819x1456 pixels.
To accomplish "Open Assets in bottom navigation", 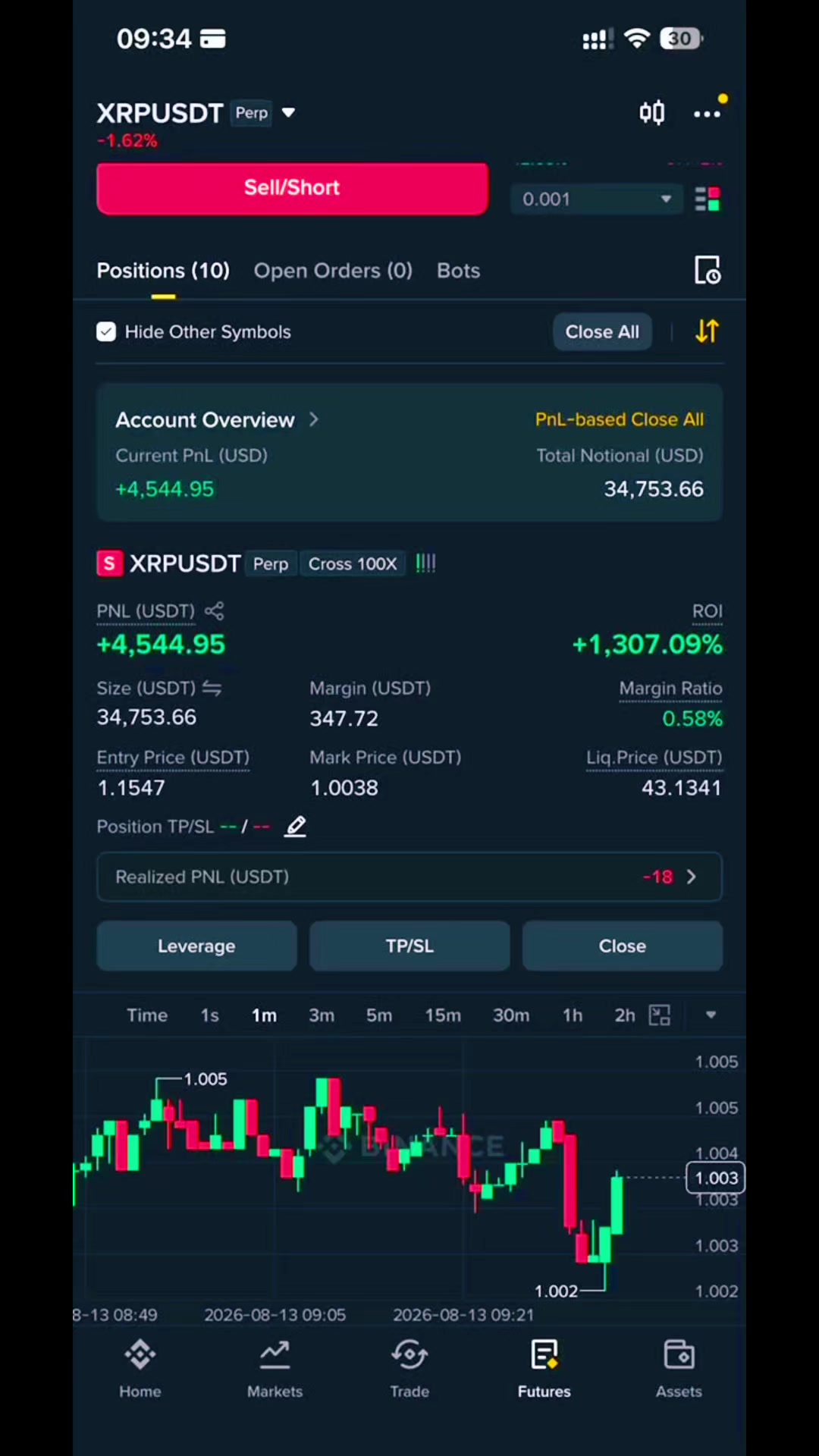I will (679, 1369).
